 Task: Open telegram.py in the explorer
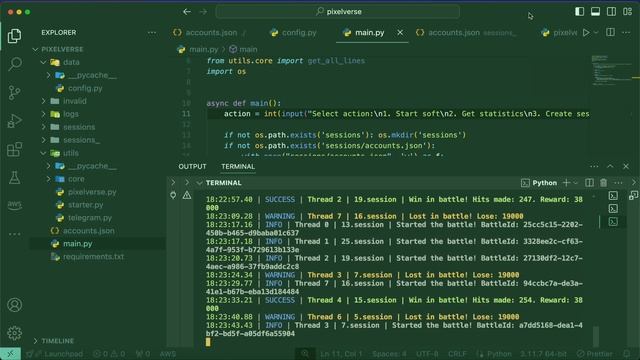90,218
